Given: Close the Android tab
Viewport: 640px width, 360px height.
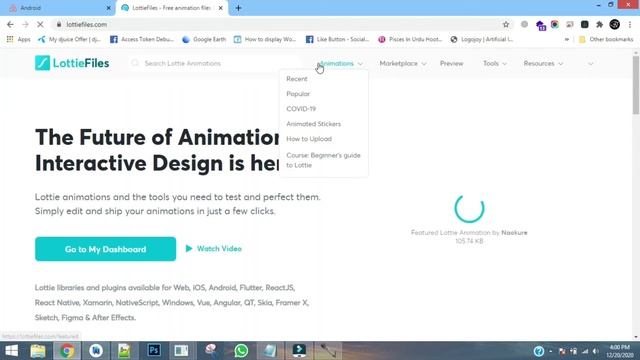Looking at the screenshot, I should click(108, 8).
